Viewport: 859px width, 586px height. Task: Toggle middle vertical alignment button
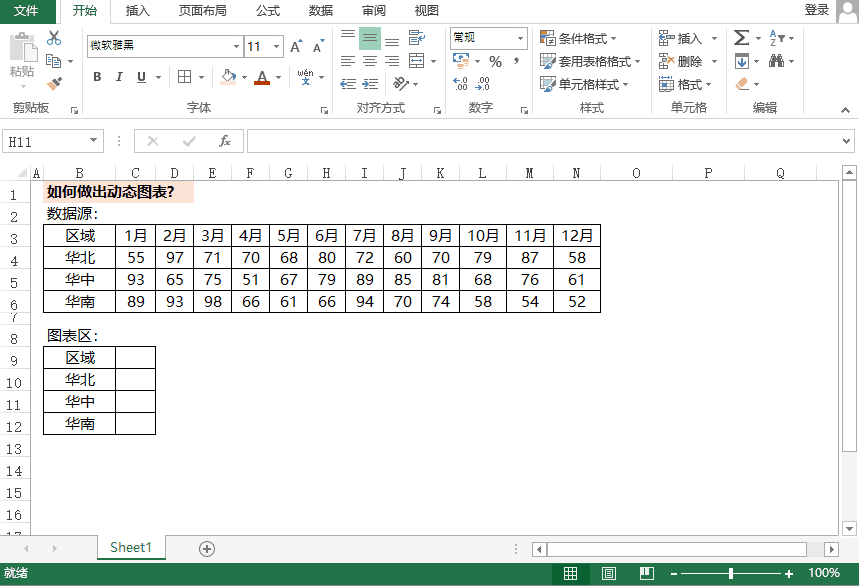(x=370, y=38)
